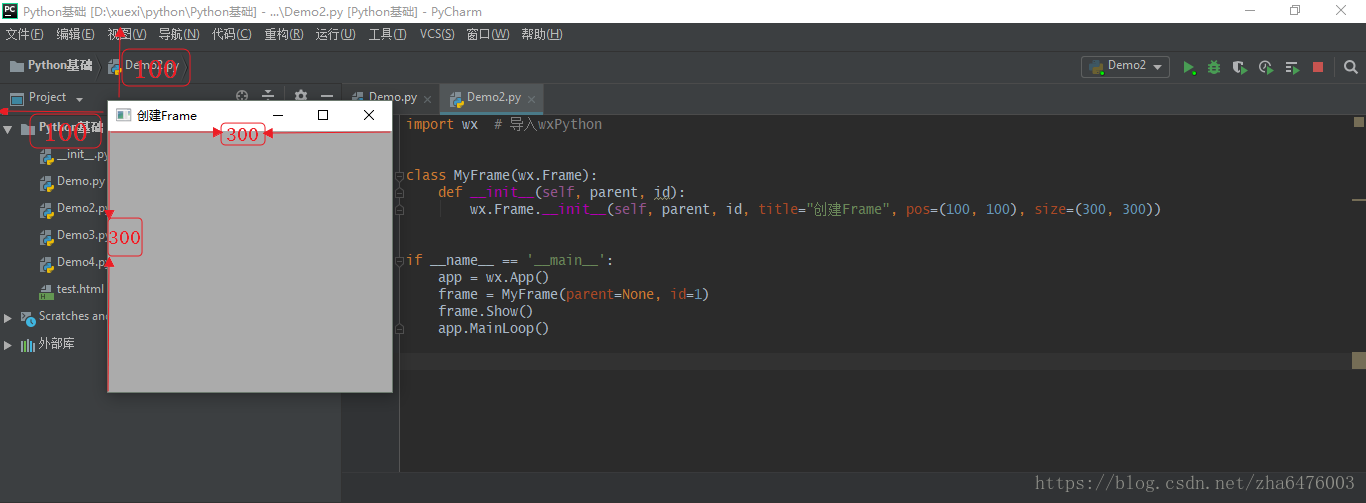The width and height of the screenshot is (1366, 503).
Task: Click the frame.Show() code line
Action: [x=485, y=311]
